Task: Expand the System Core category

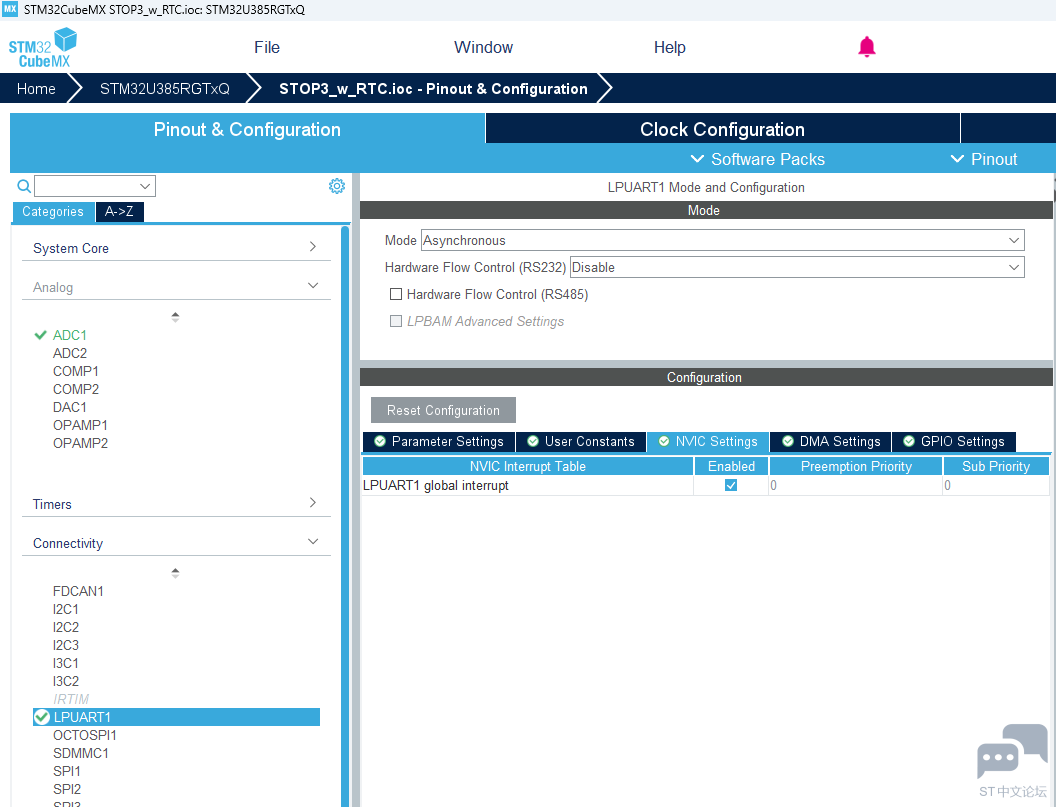Action: [175, 248]
